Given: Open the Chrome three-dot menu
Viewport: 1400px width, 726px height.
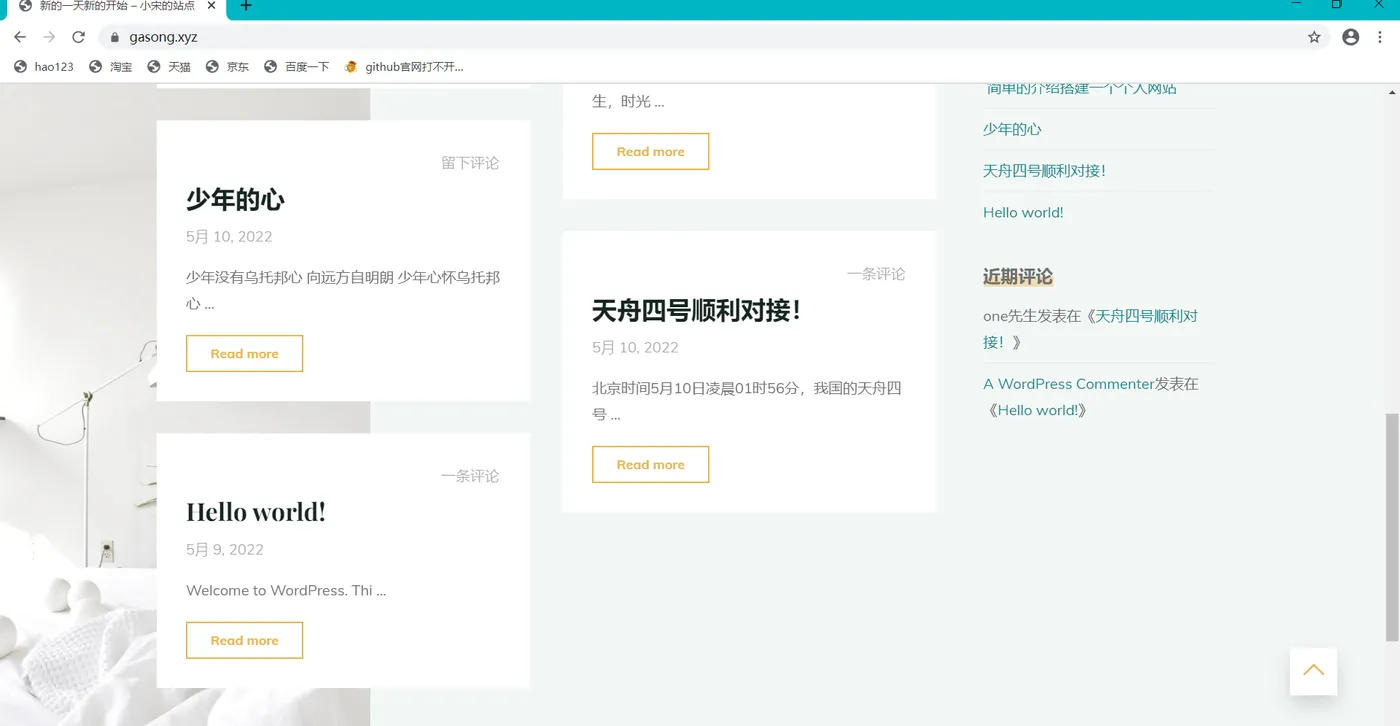Looking at the screenshot, I should tap(1380, 37).
